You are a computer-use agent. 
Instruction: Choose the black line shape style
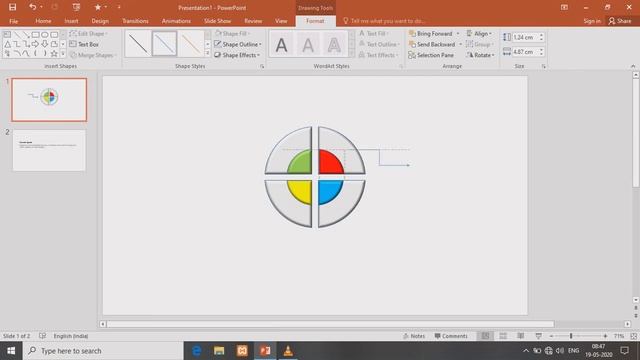pos(138,44)
